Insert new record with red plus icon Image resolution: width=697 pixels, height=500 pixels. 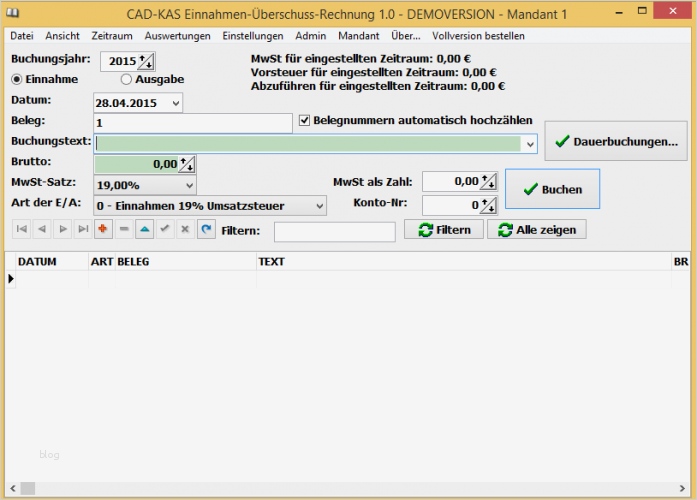tap(103, 229)
